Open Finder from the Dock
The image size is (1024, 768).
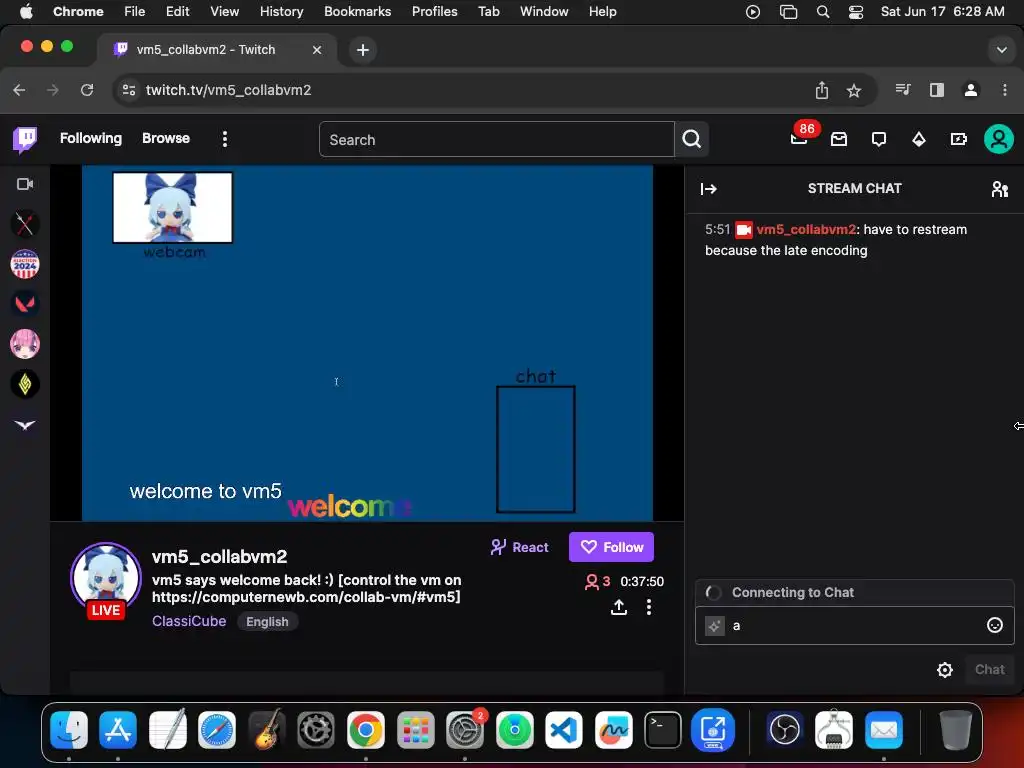pos(69,729)
